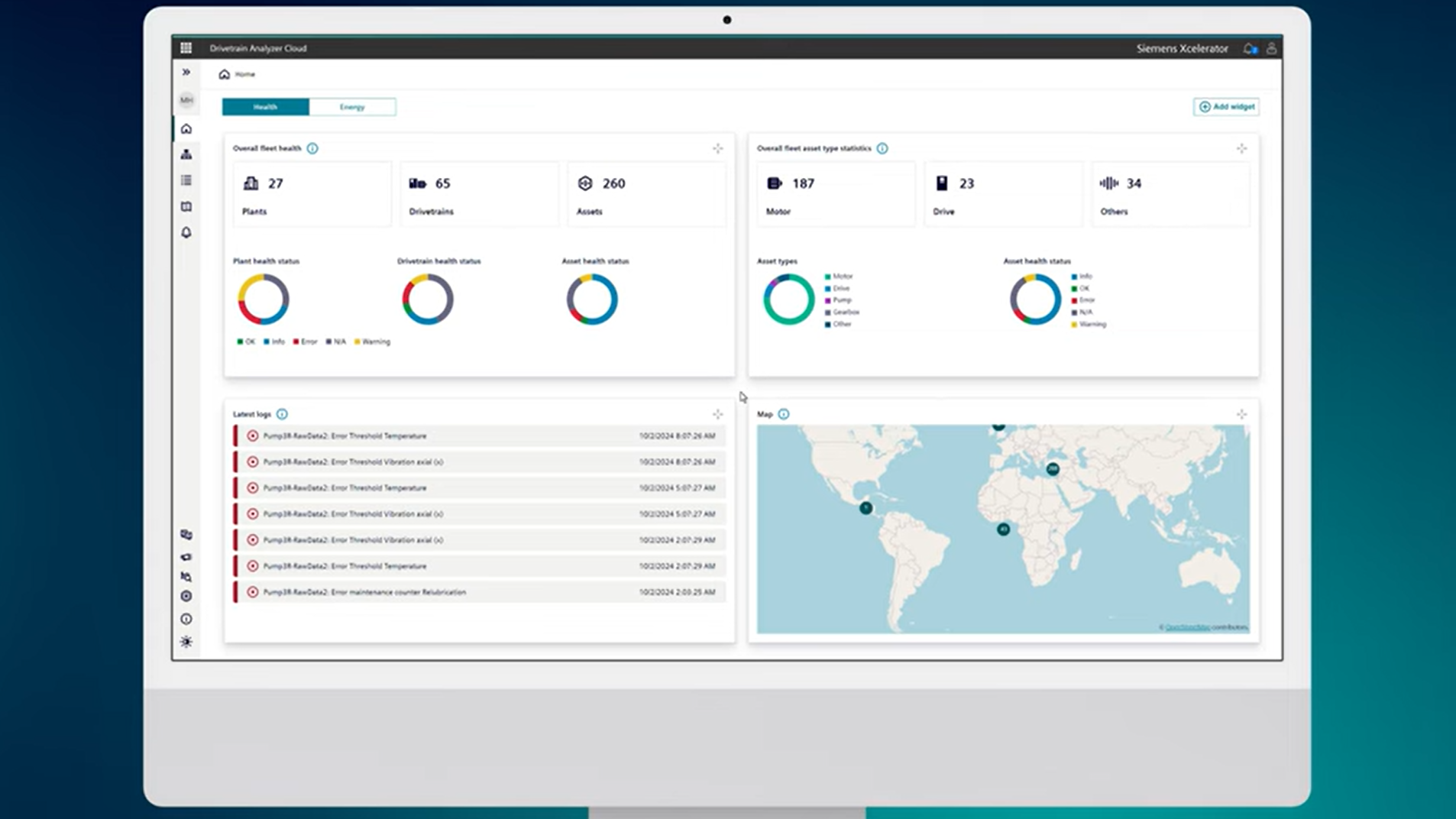Click the Plant health status donut chart
Image resolution: width=1456 pixels, height=819 pixels.
(x=264, y=299)
